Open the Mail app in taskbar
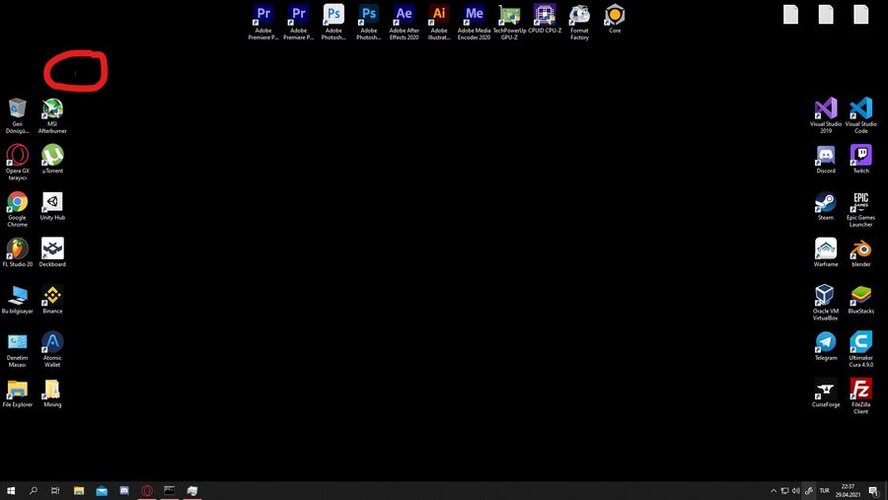Screen dimensions: 888x500 tap(101, 490)
